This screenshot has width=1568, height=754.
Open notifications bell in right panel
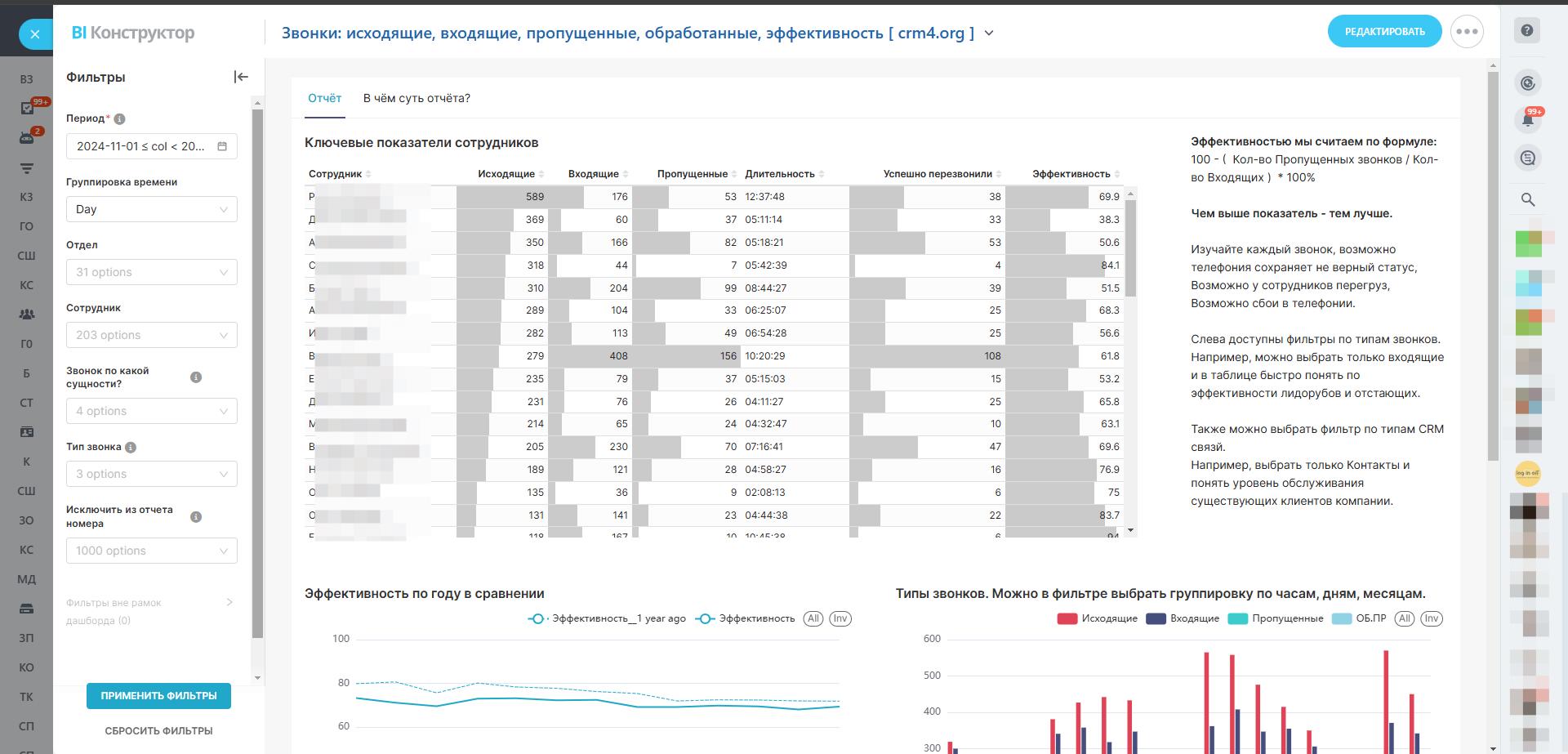pyautogui.click(x=1527, y=120)
